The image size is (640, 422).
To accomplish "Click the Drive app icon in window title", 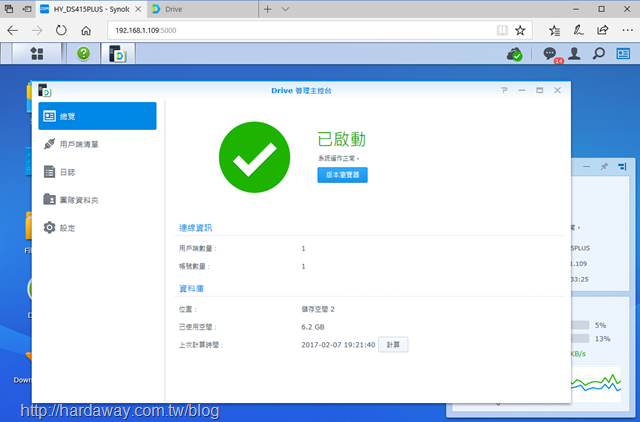I will coord(44,90).
